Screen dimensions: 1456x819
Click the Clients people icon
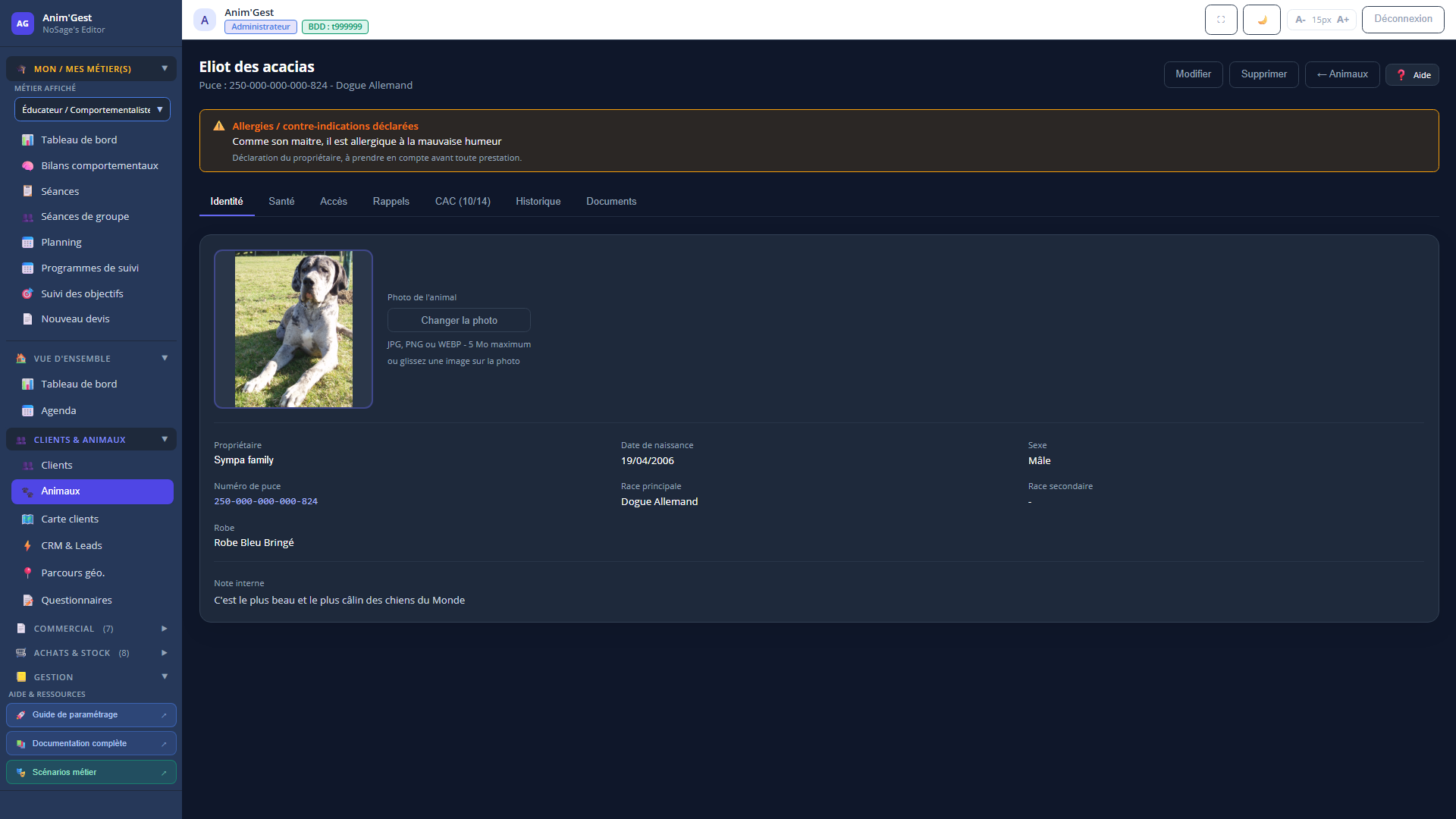click(x=27, y=466)
